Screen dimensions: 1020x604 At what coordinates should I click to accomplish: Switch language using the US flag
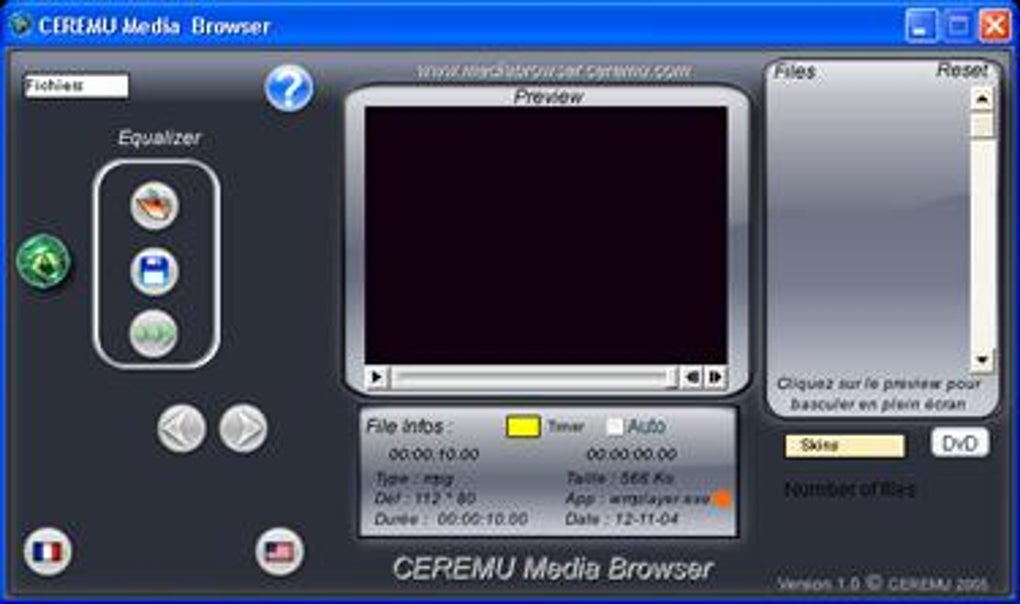[280, 552]
